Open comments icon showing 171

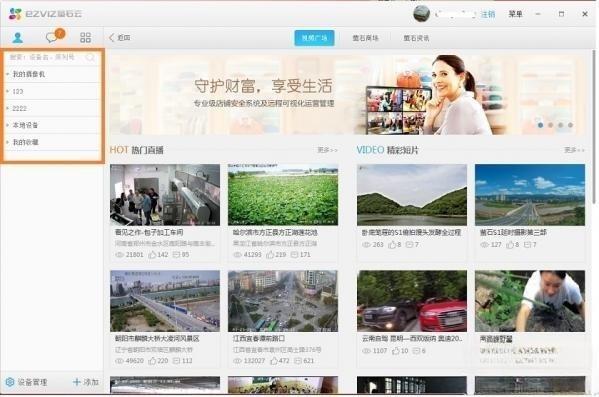[x=294, y=254]
